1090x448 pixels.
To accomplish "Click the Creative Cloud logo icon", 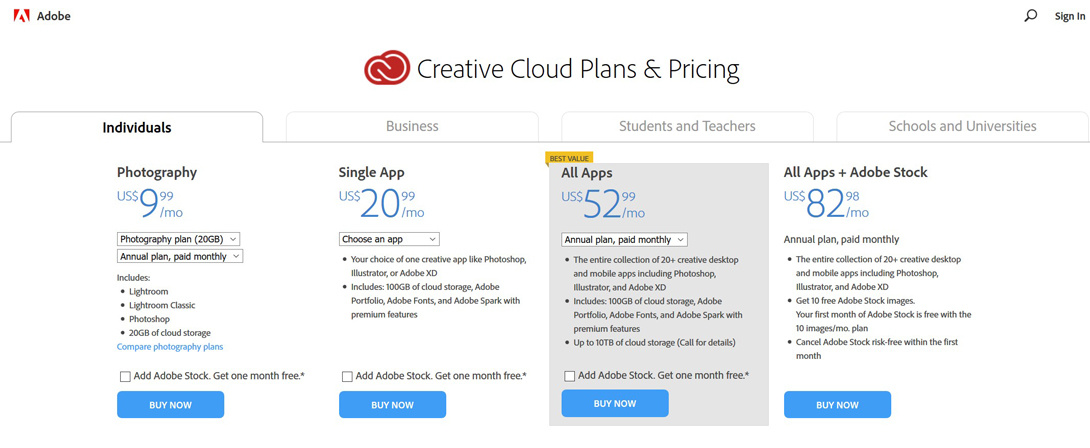I will click(387, 68).
